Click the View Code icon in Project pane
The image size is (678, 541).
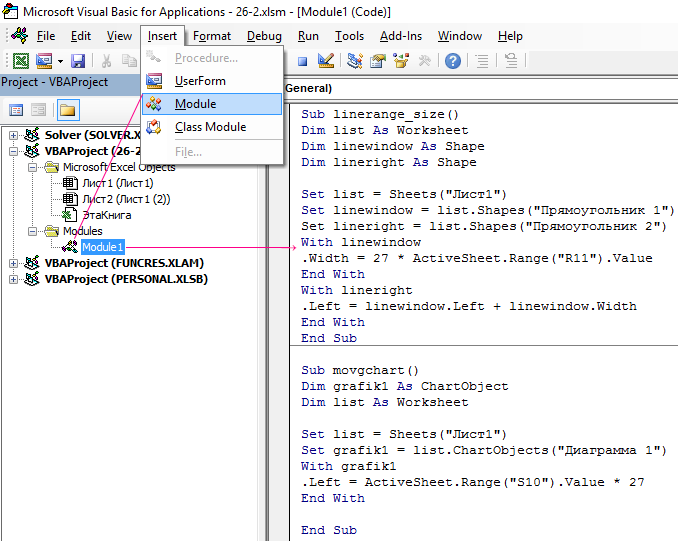16,110
